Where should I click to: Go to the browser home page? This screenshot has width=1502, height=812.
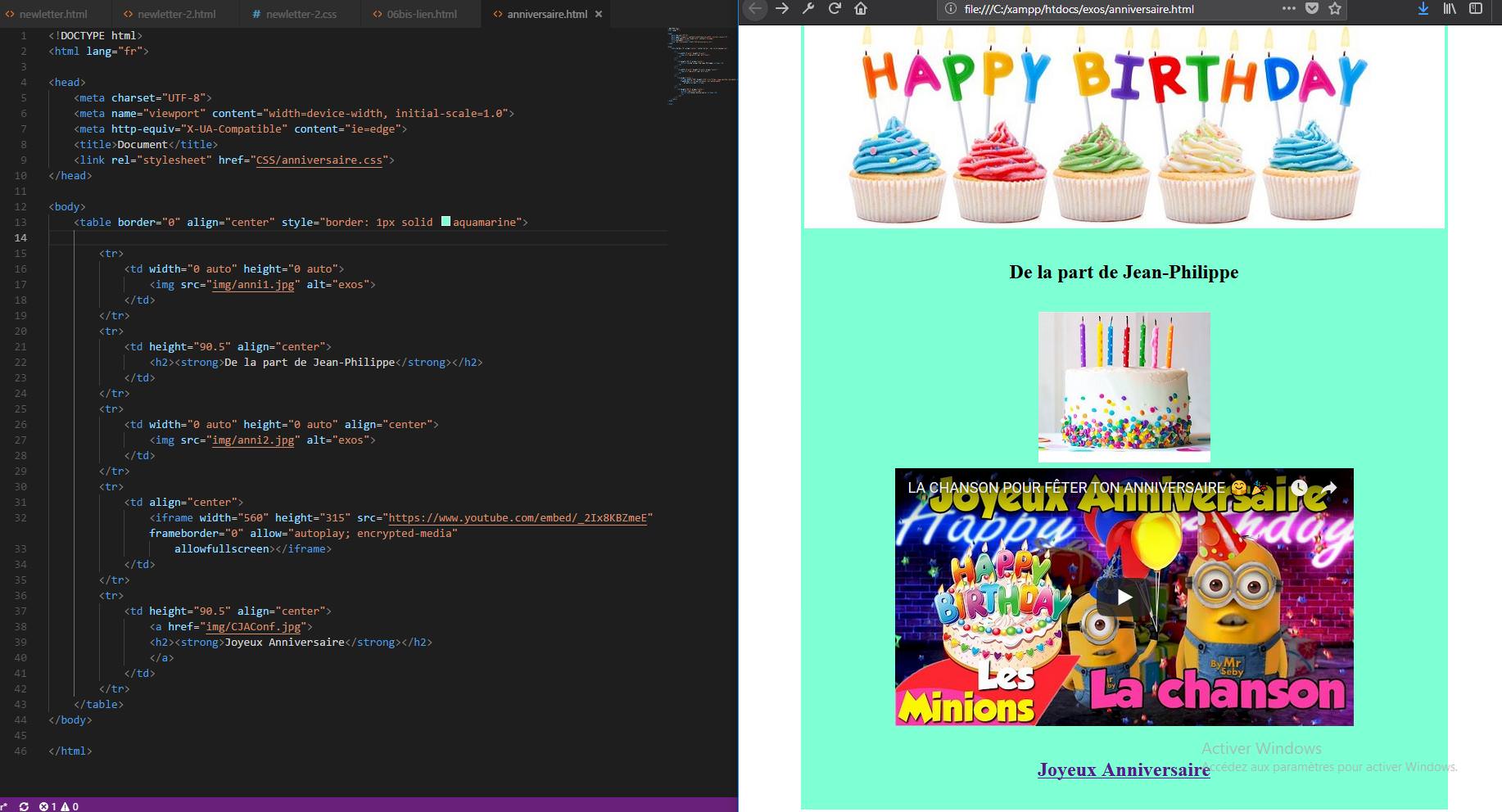tap(861, 8)
